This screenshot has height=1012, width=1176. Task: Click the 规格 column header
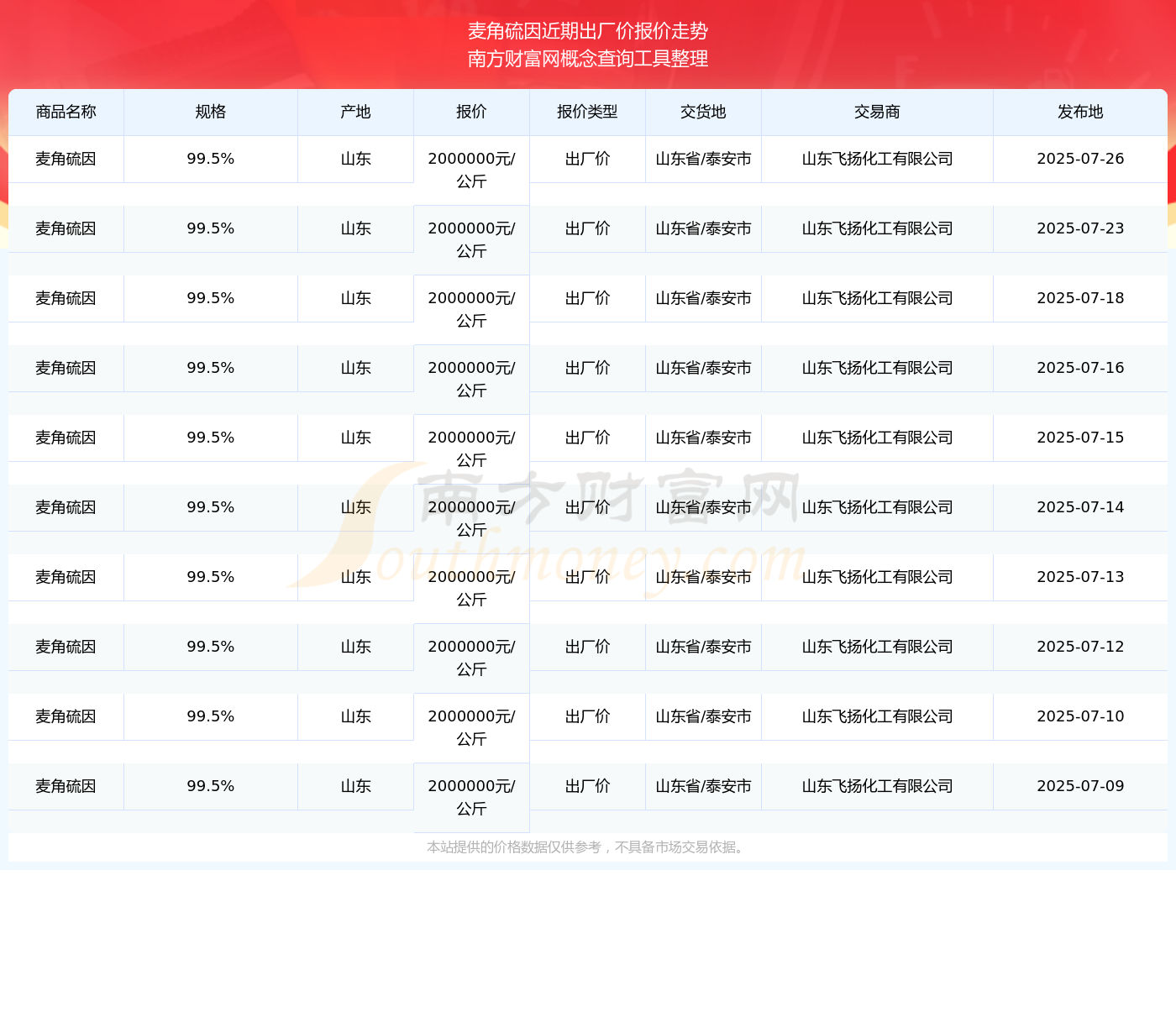211,112
